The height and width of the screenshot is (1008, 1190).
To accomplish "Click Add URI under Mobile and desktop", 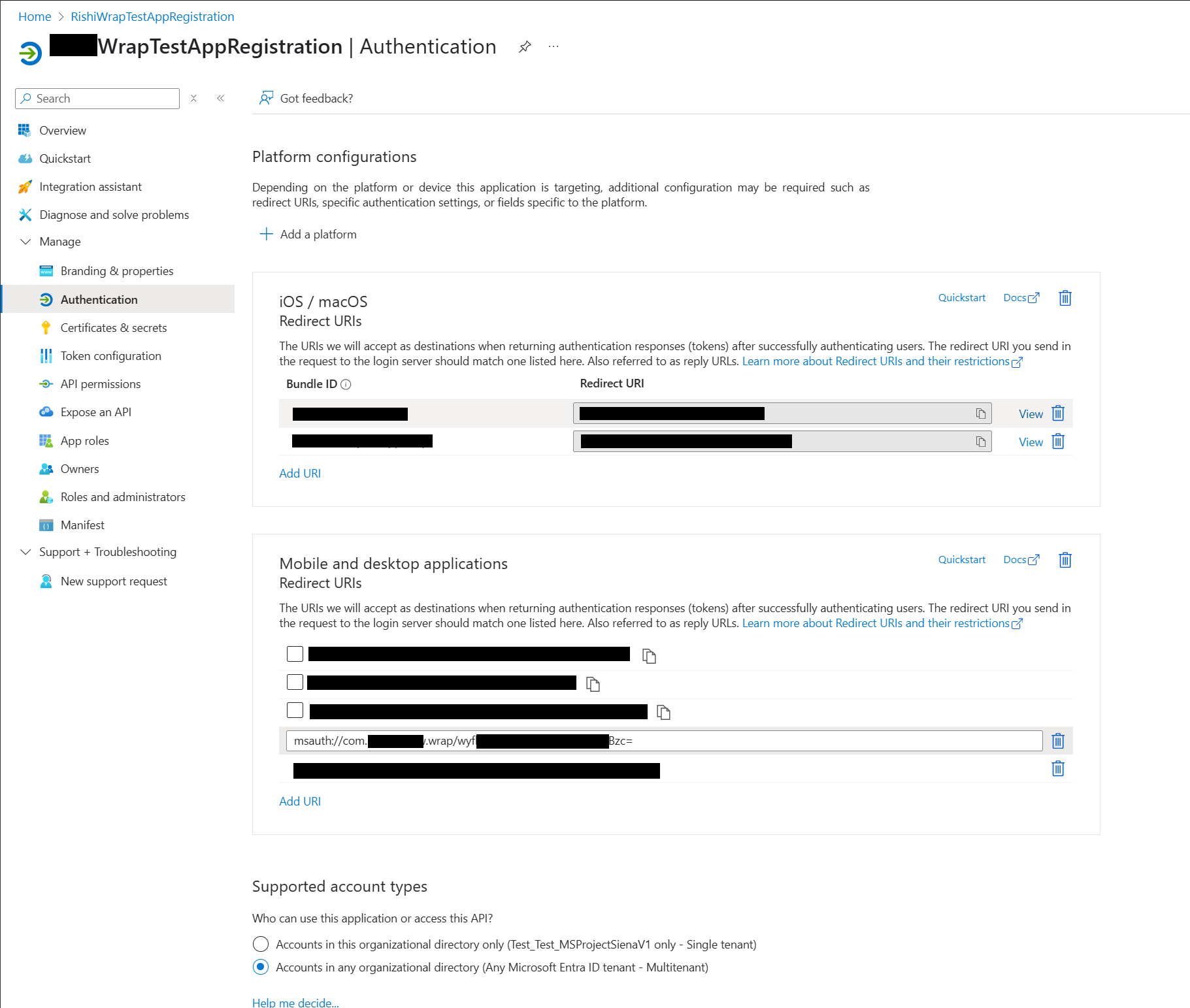I will click(x=300, y=801).
